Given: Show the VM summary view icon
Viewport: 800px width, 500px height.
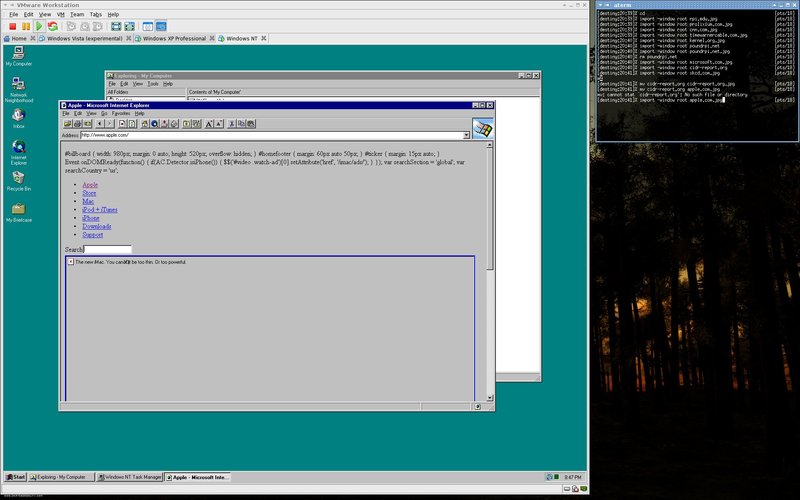Looking at the screenshot, I should click(148, 26).
